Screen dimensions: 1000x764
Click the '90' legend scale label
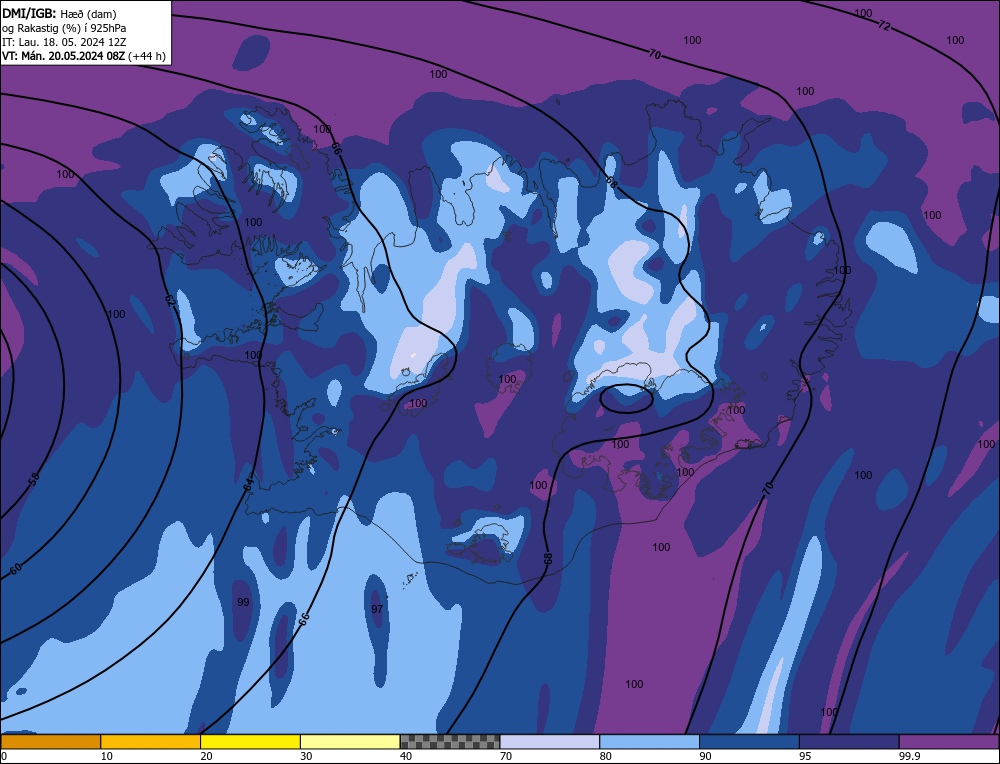tap(705, 756)
